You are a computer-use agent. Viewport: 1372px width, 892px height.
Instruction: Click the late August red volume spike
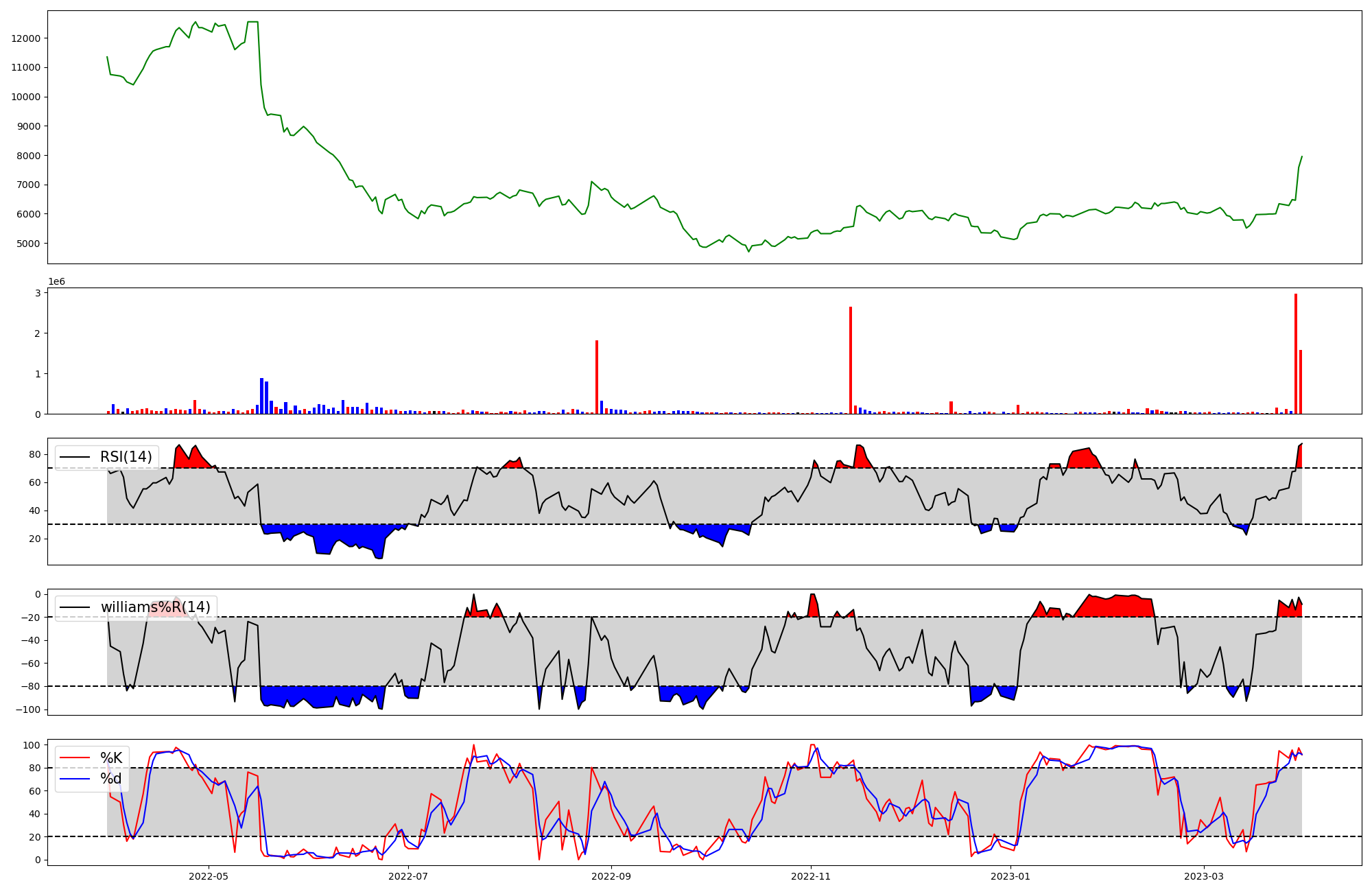click(597, 377)
